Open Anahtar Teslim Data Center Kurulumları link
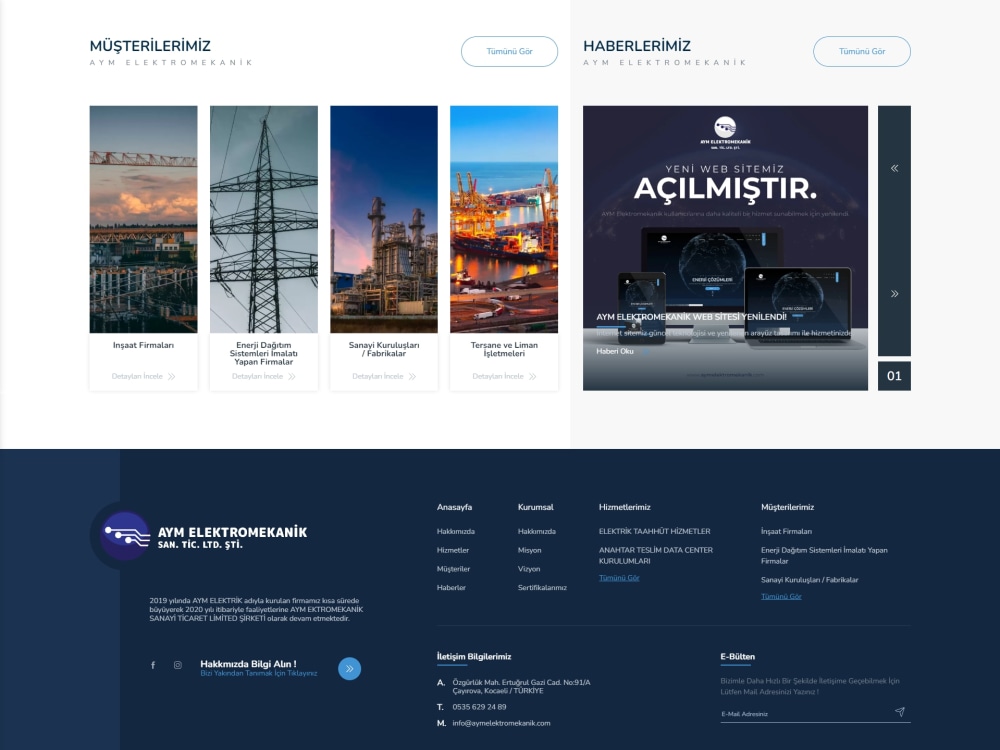This screenshot has width=1000, height=750. pos(656,555)
